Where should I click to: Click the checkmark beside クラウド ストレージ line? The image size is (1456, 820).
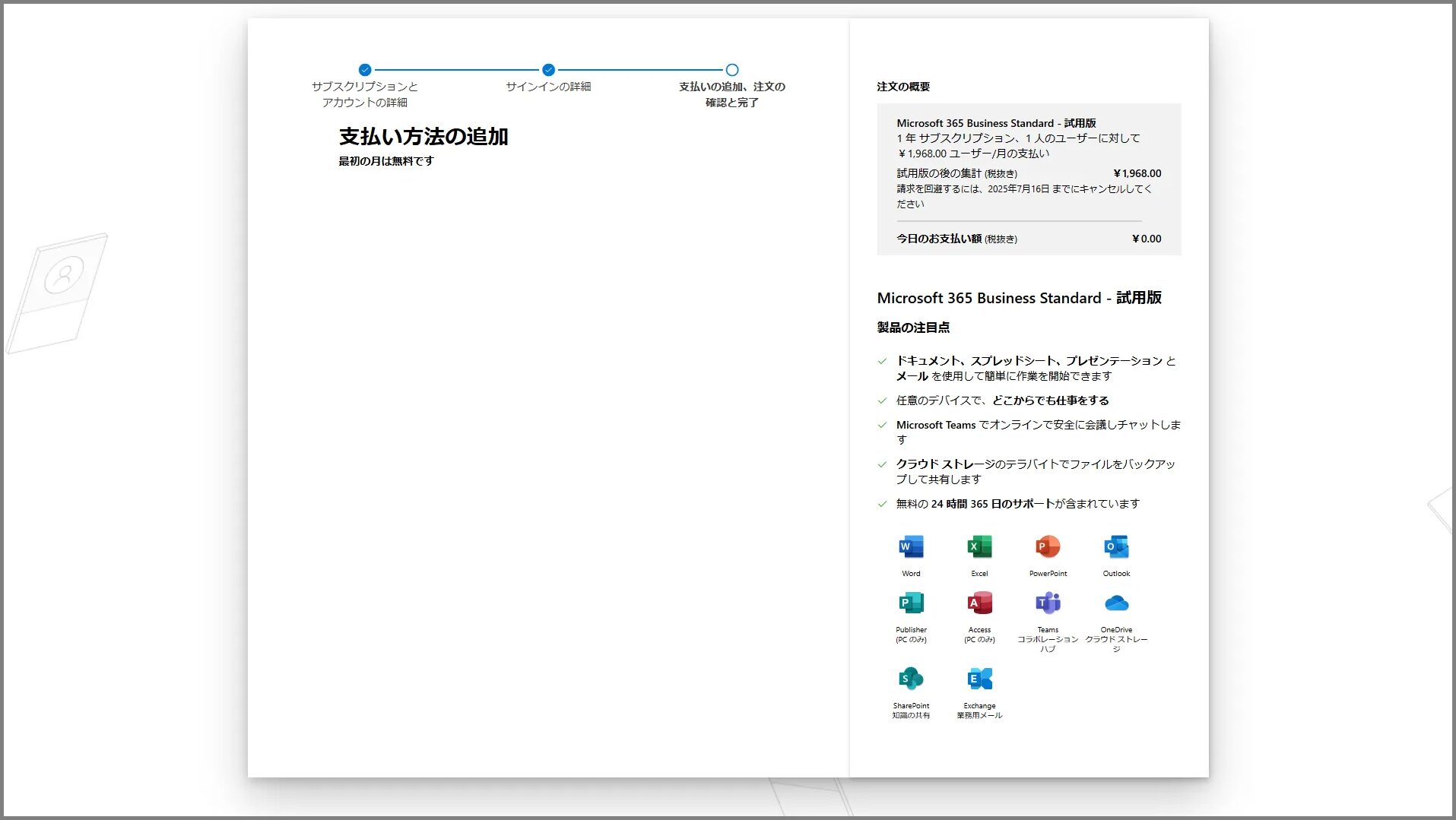pyautogui.click(x=882, y=464)
